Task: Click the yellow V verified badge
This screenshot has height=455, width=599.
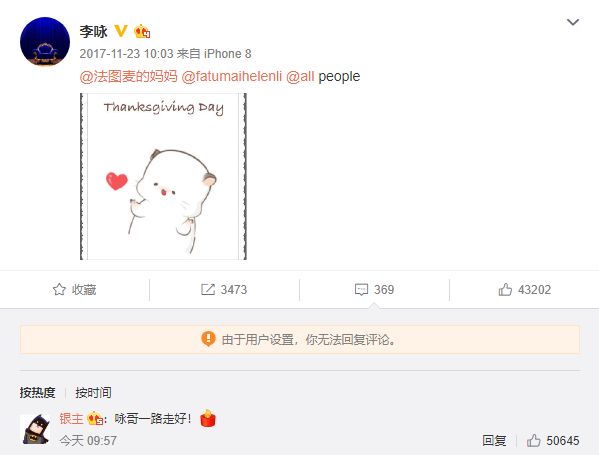Action: 121,31
